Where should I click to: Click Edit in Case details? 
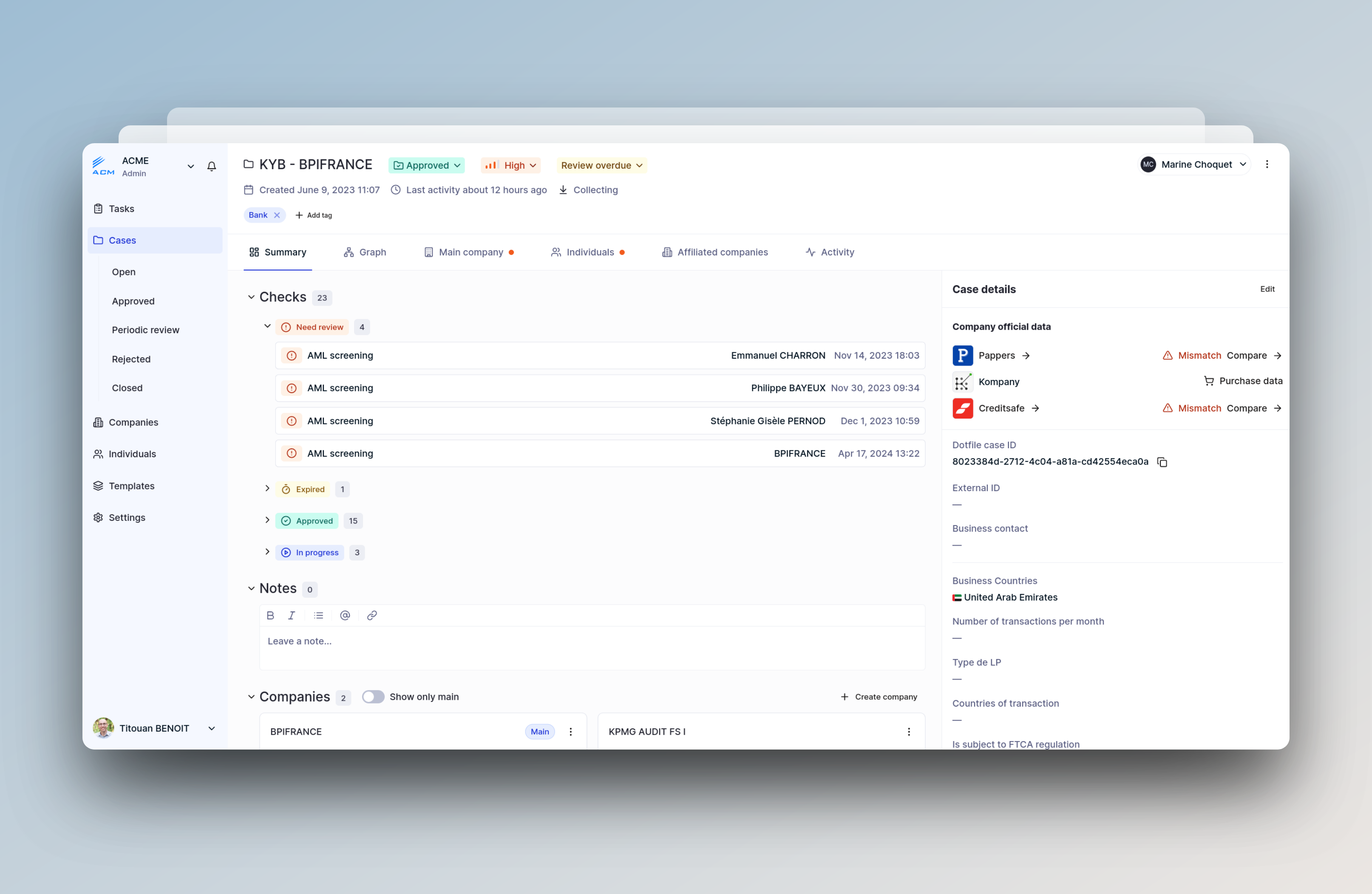click(x=1267, y=289)
